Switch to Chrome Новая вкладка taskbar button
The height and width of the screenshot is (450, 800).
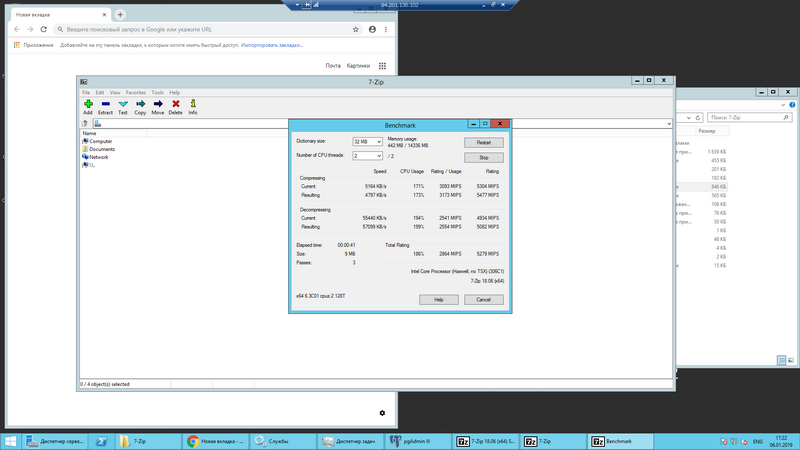click(x=215, y=441)
